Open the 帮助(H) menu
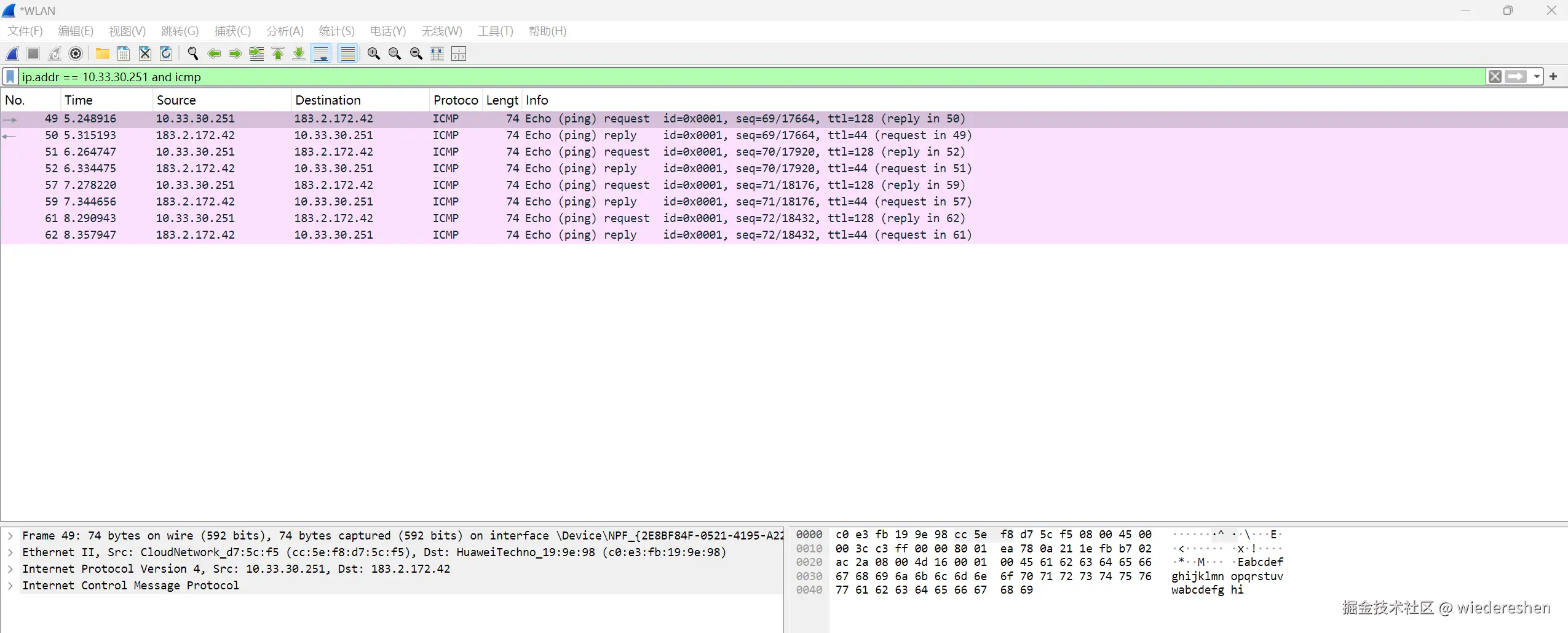Viewport: 1568px width, 633px height. (x=548, y=31)
